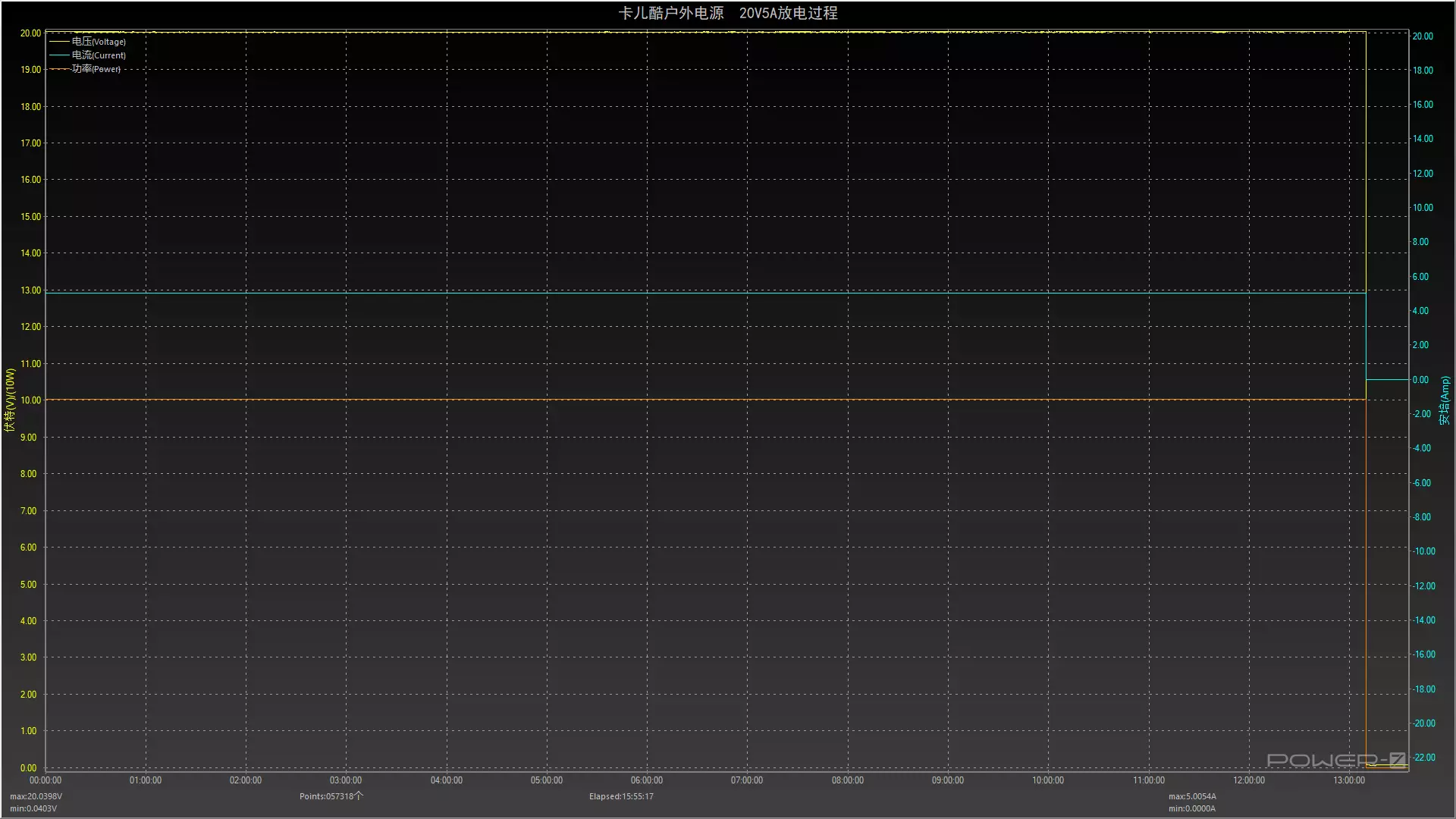Click the 04:00:00 time axis label
Image resolution: width=1456 pixels, height=819 pixels.
point(447,780)
